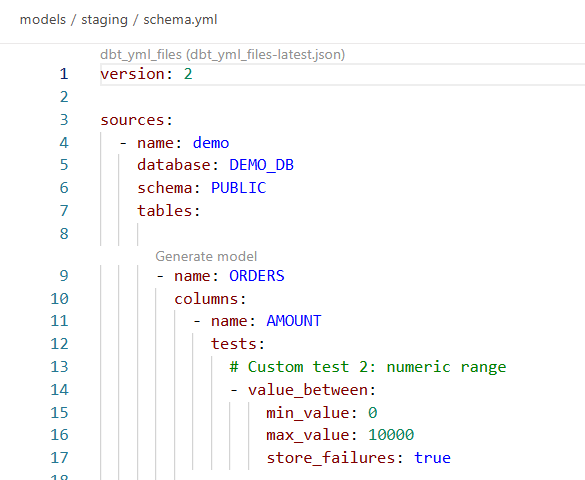Click the 'store_failures' key
The image size is (585, 480).
coord(331,458)
